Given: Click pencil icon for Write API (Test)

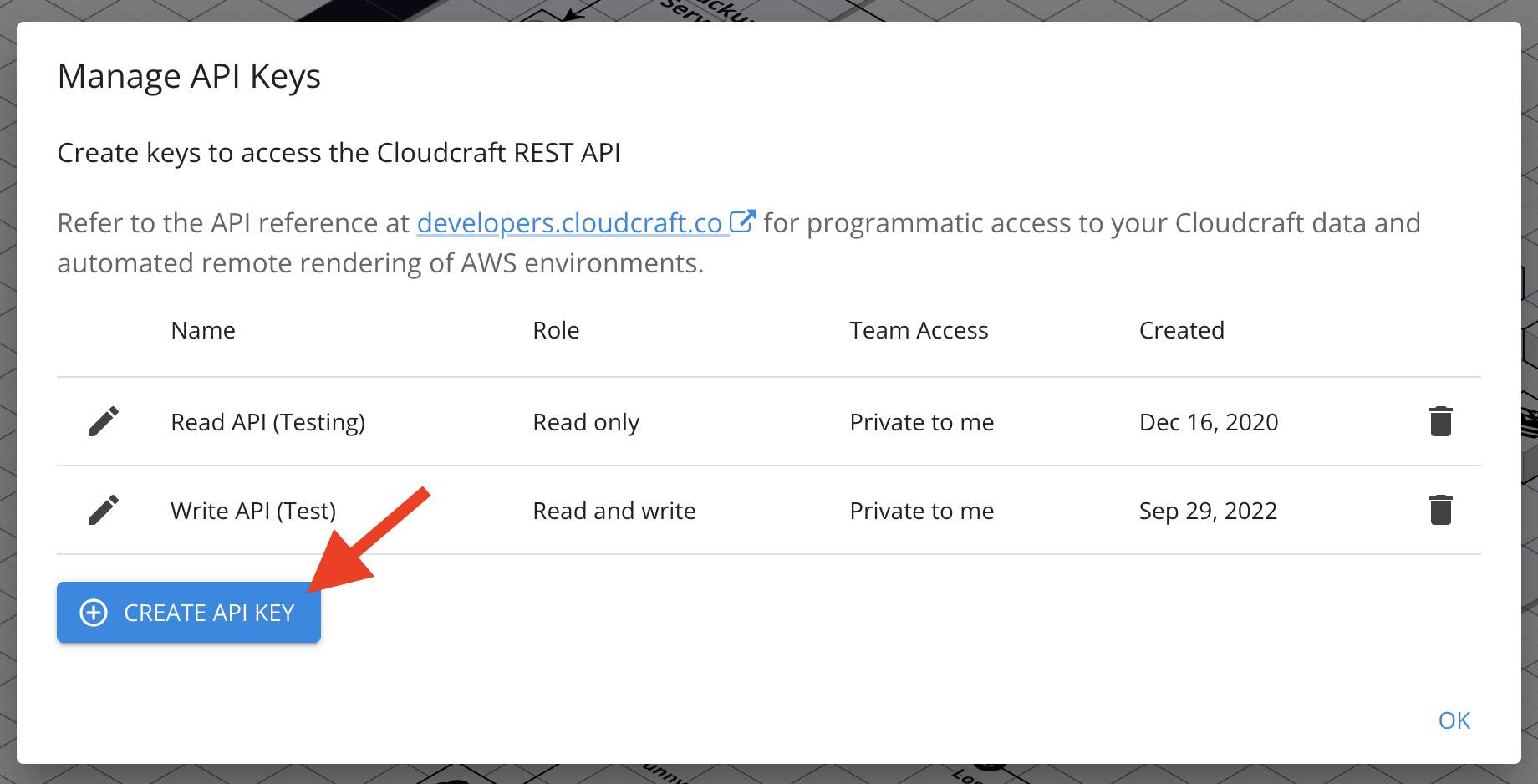Looking at the screenshot, I should coord(104,510).
